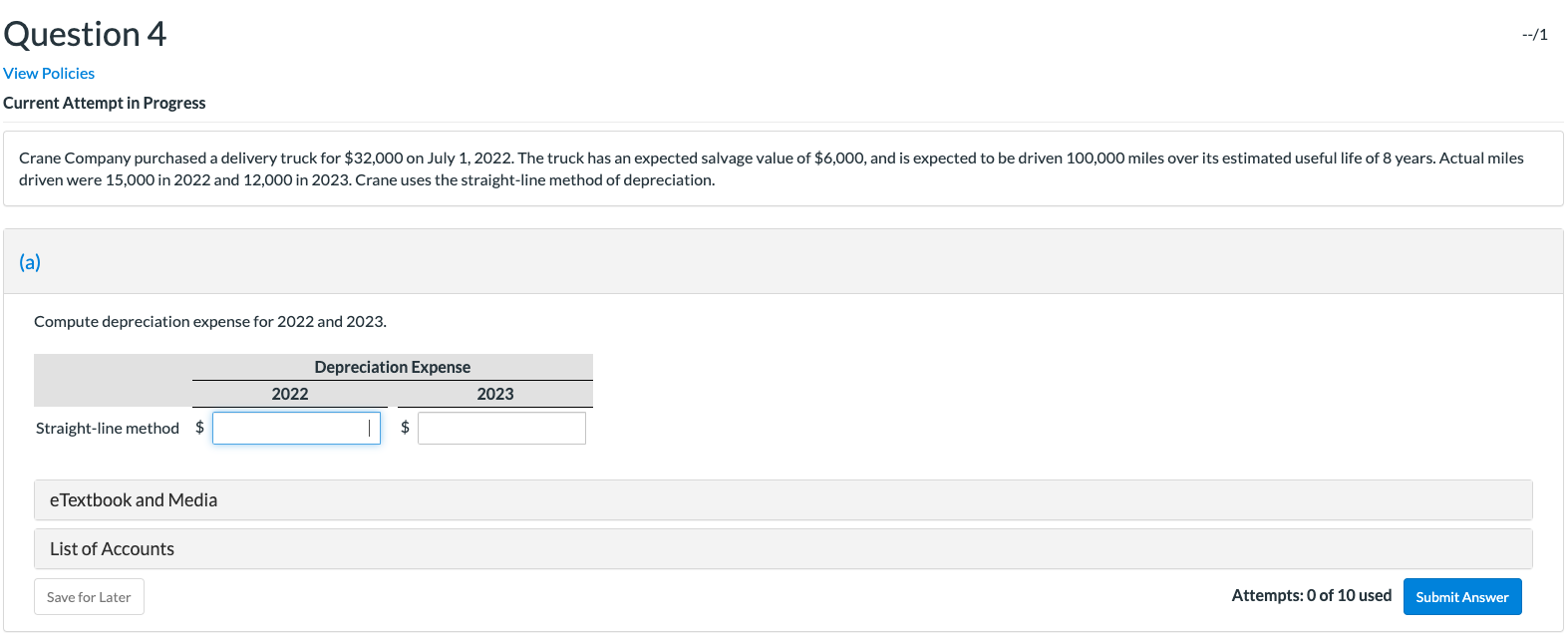Image resolution: width=1568 pixels, height=633 pixels.
Task: Click the dollar sign before the 2022 field
Action: [x=198, y=428]
